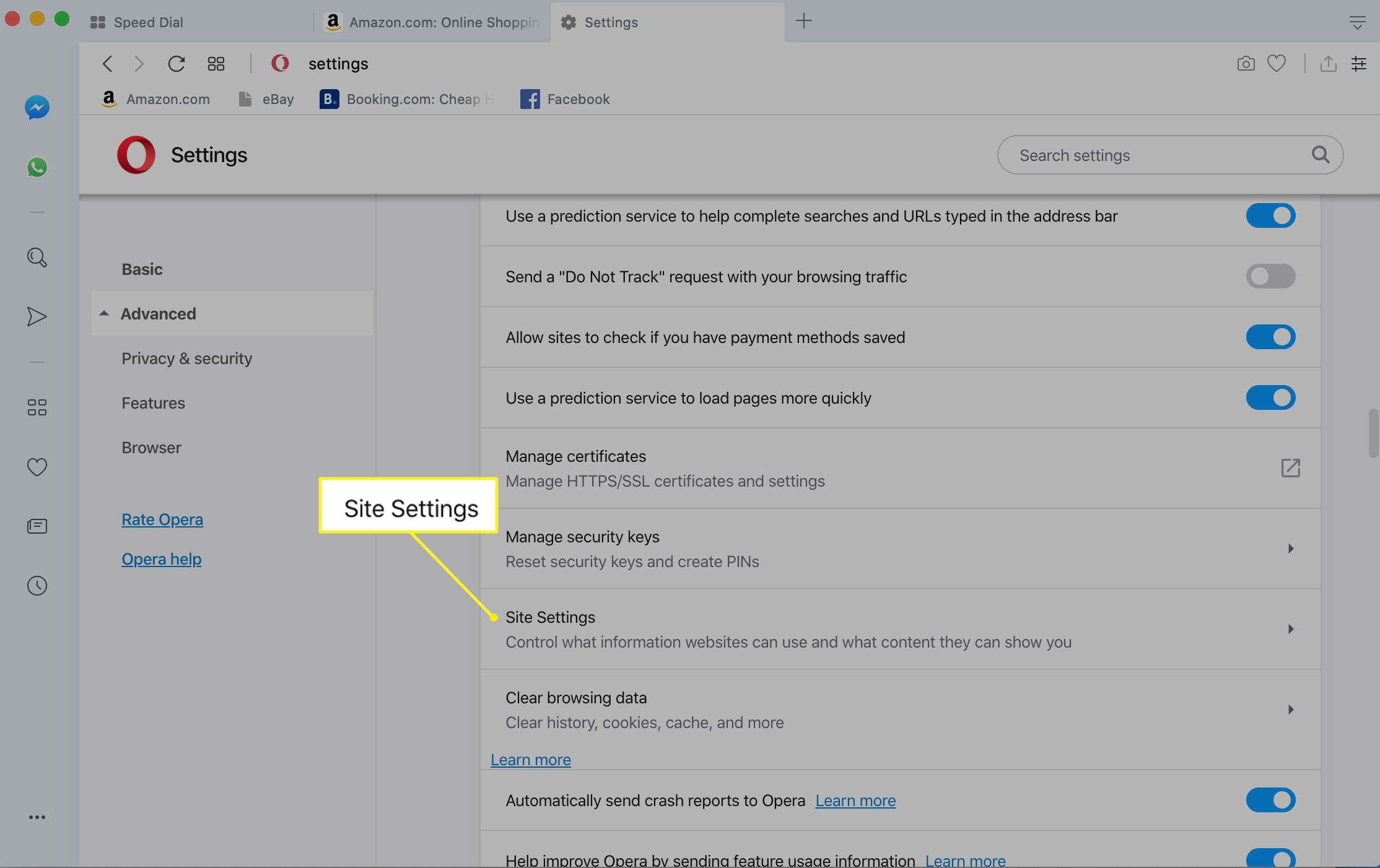Image resolution: width=1380 pixels, height=868 pixels.
Task: Click the History clock sidebar icon
Action: click(36, 586)
